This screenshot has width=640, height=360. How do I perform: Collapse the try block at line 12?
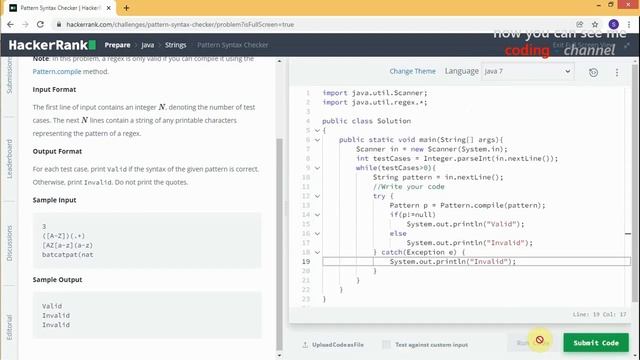pos(317,196)
